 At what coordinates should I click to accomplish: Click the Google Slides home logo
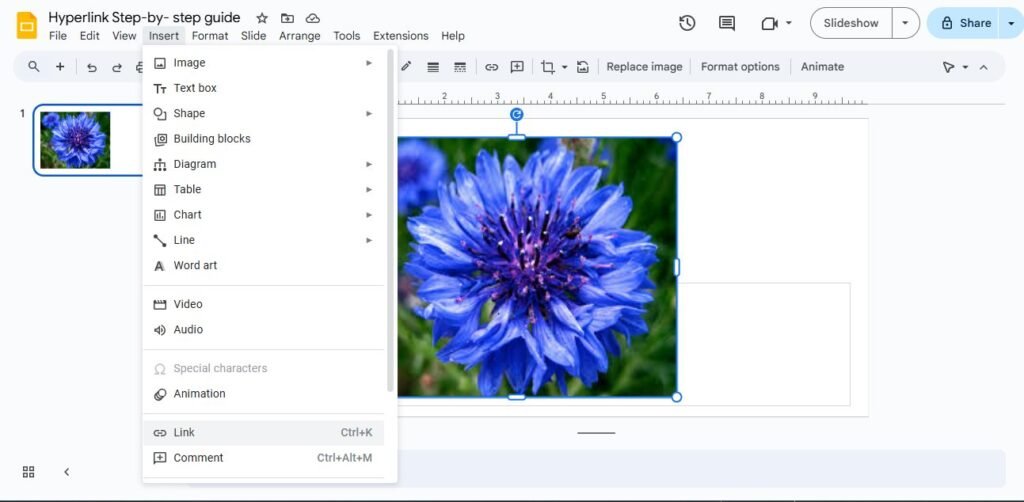(x=27, y=25)
